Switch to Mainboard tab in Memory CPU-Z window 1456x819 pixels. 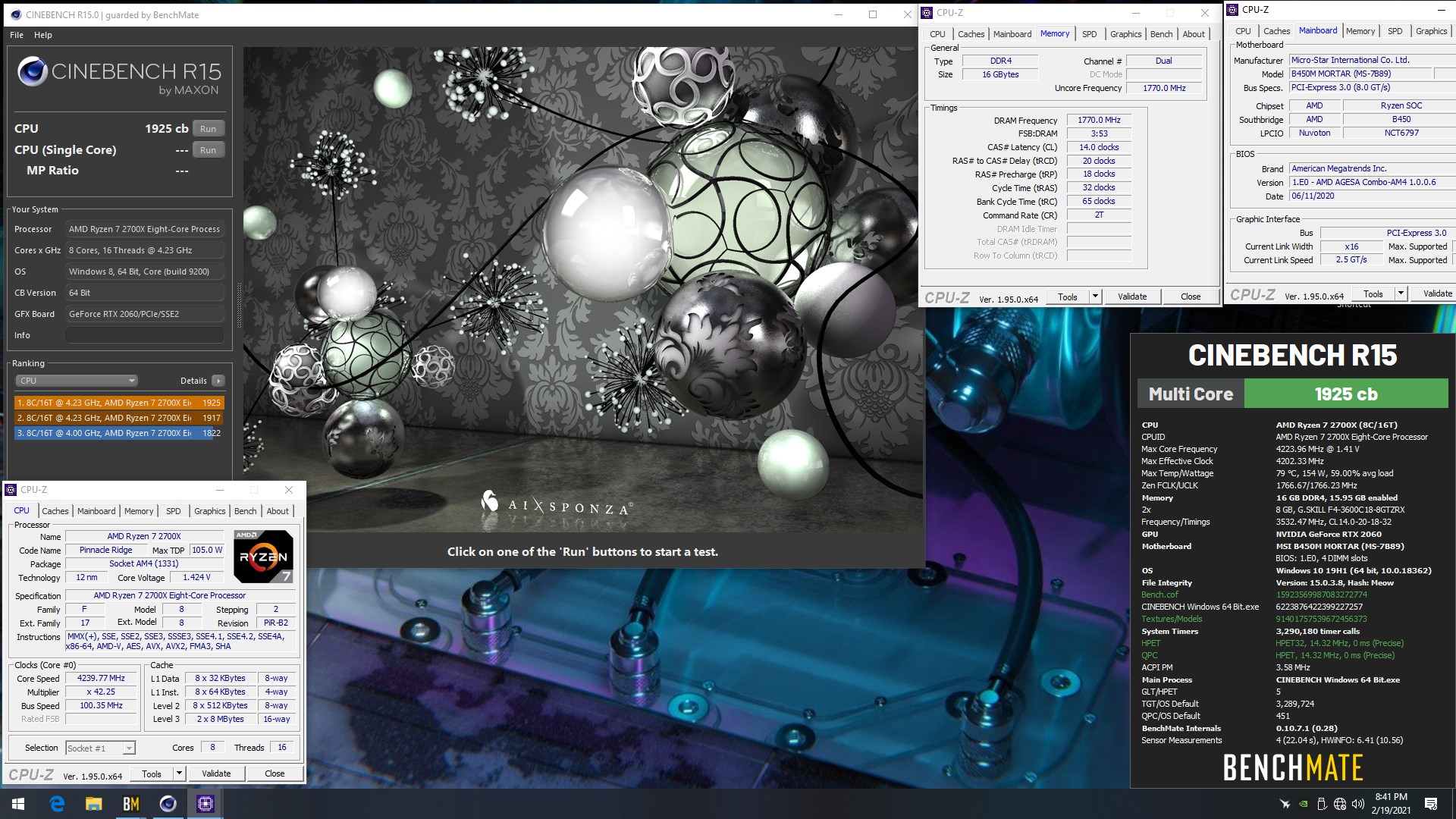point(1012,34)
